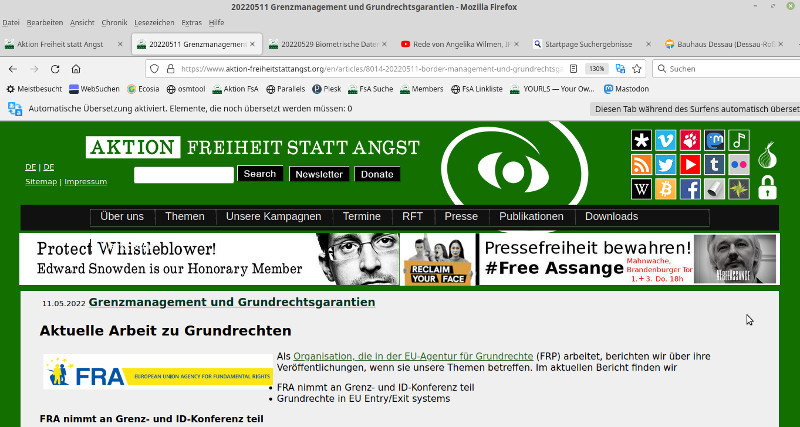
Task: Open the Twitter bird icon
Action: pyautogui.click(x=665, y=164)
